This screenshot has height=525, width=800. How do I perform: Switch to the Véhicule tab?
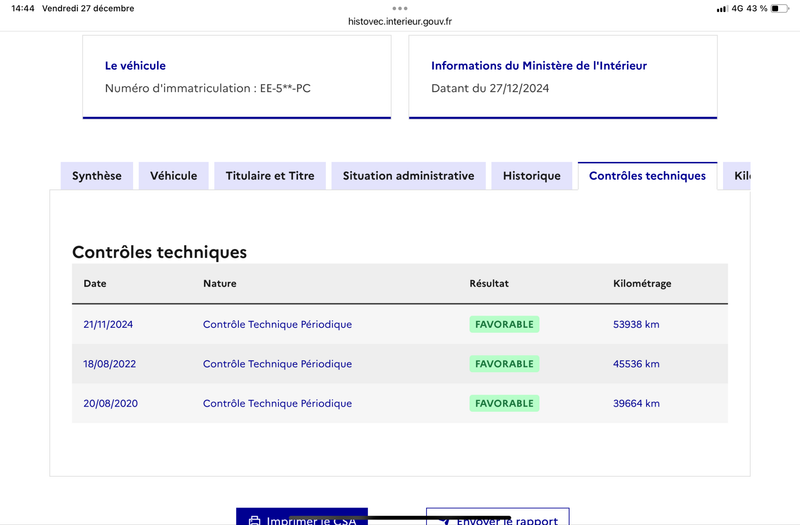click(x=173, y=176)
